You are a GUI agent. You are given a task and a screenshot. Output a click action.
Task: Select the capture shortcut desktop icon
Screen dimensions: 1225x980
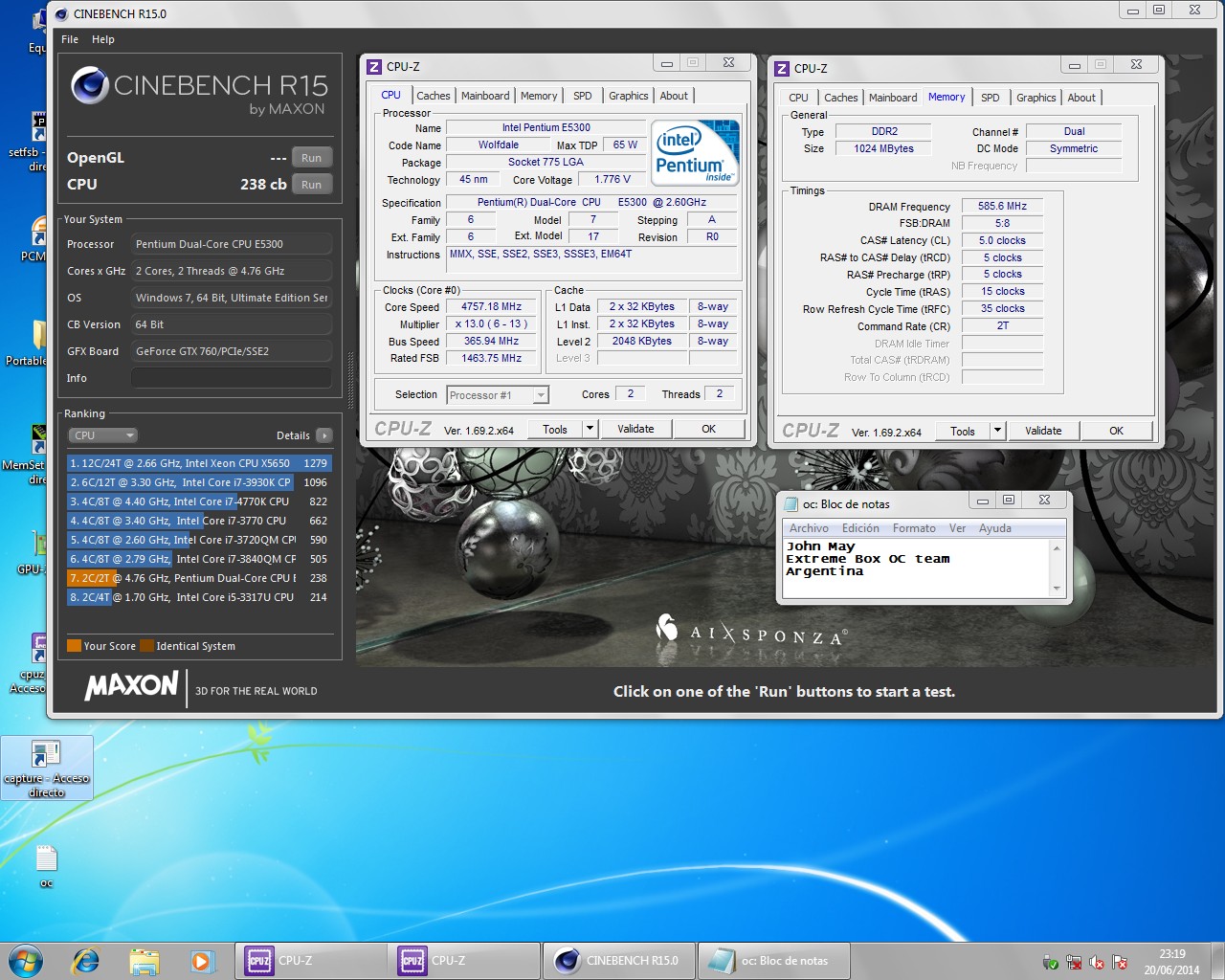coord(47,768)
